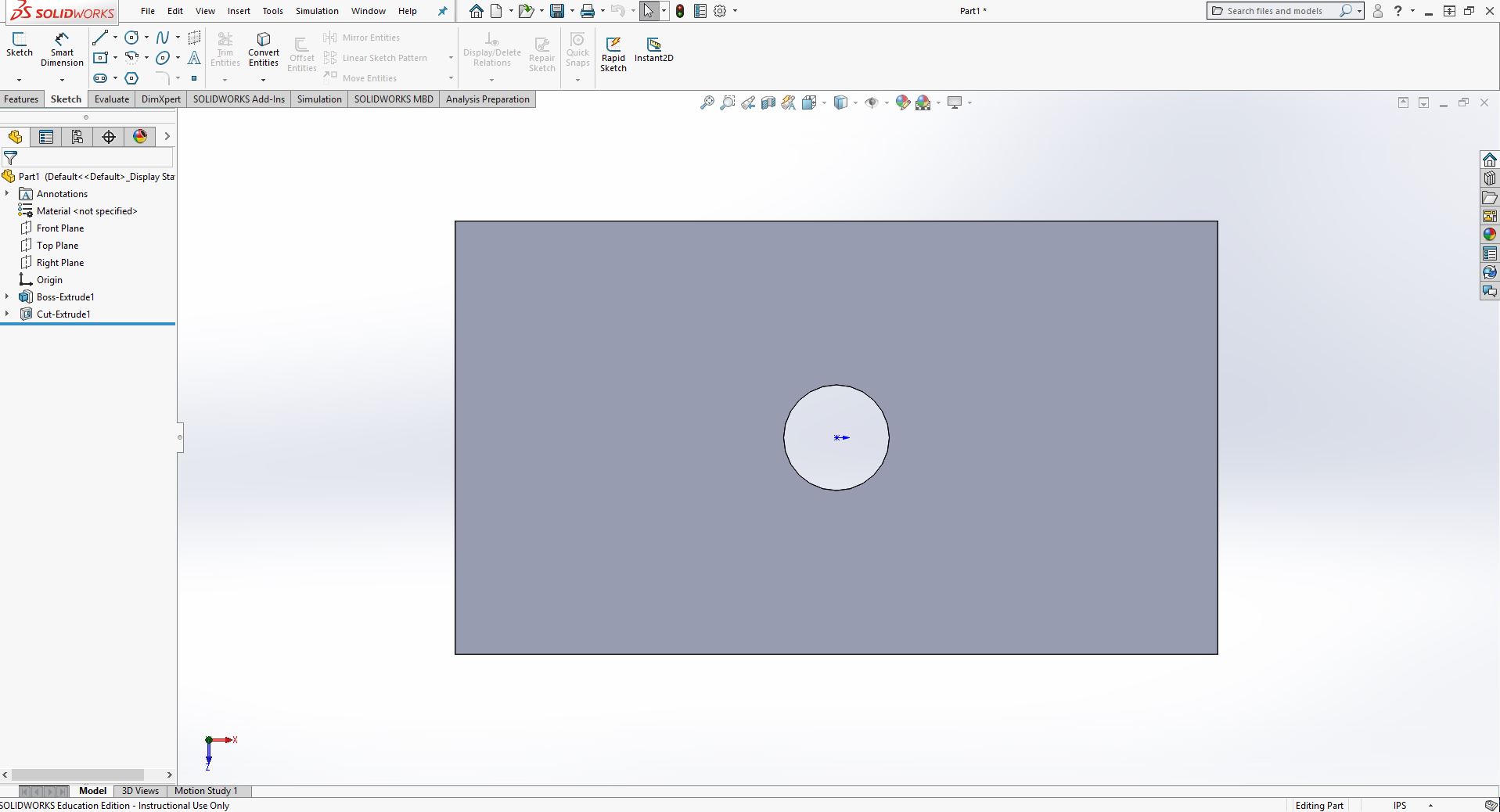Open the ConfigurationManager tab icon
The width and height of the screenshot is (1500, 812).
pos(77,137)
